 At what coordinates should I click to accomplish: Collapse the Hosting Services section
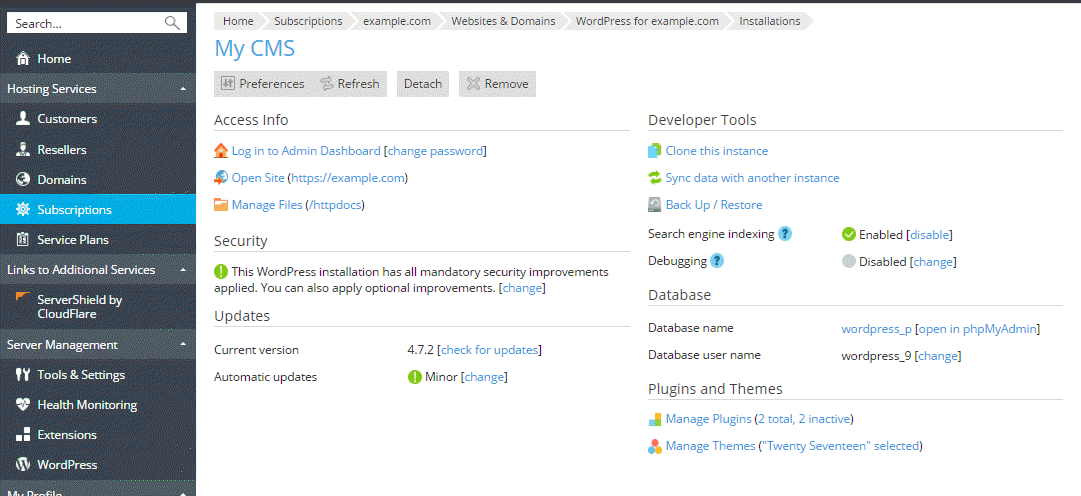[182, 89]
